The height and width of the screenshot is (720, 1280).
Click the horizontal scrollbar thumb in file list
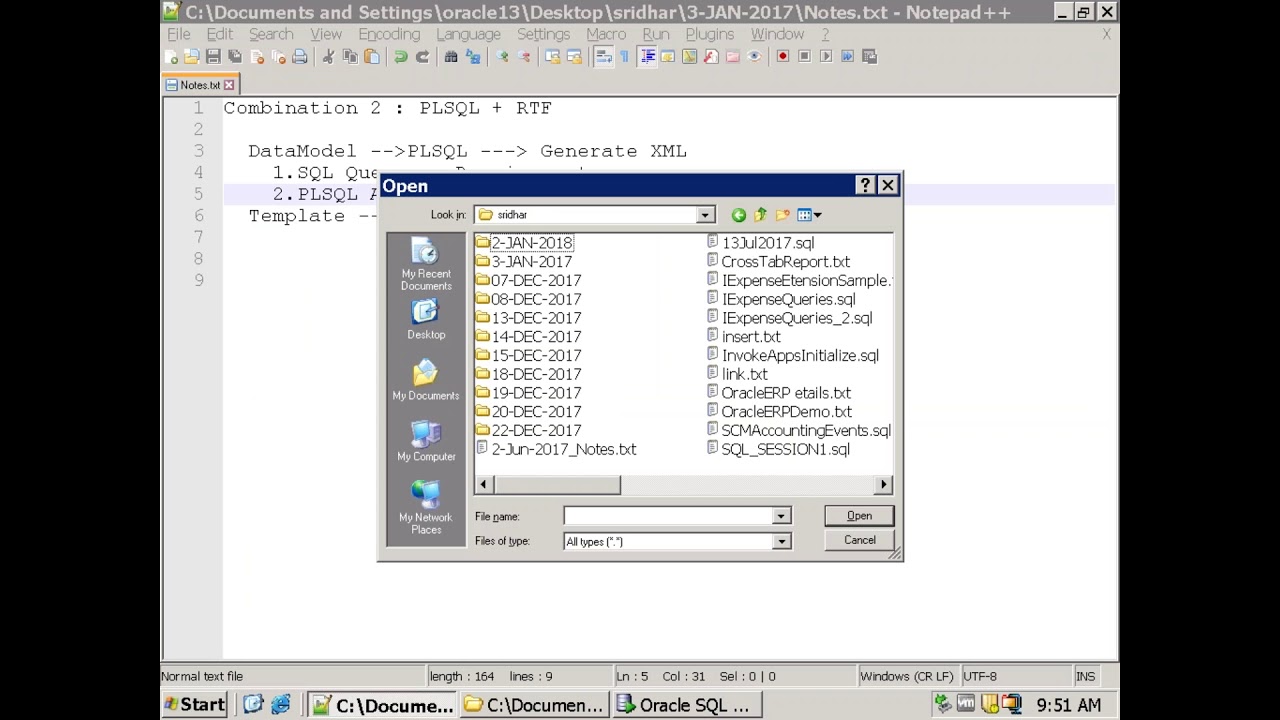tap(557, 485)
